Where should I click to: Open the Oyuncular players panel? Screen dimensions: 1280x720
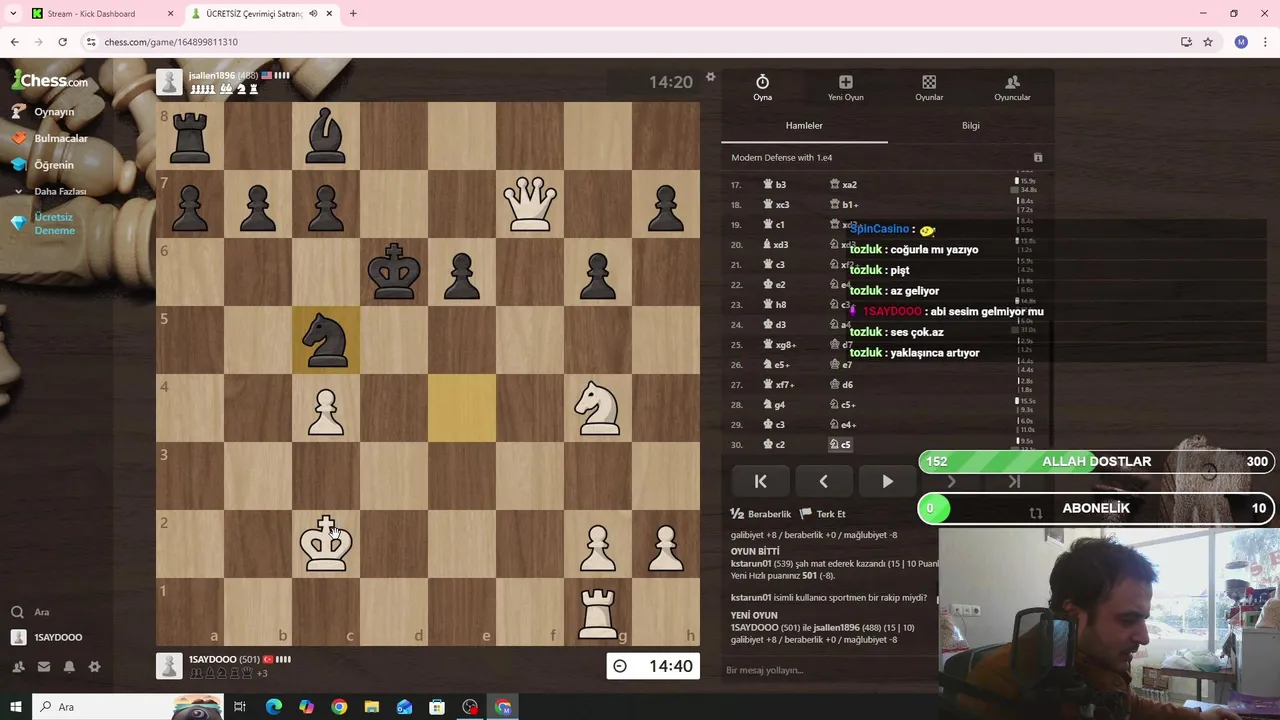coord(1012,87)
